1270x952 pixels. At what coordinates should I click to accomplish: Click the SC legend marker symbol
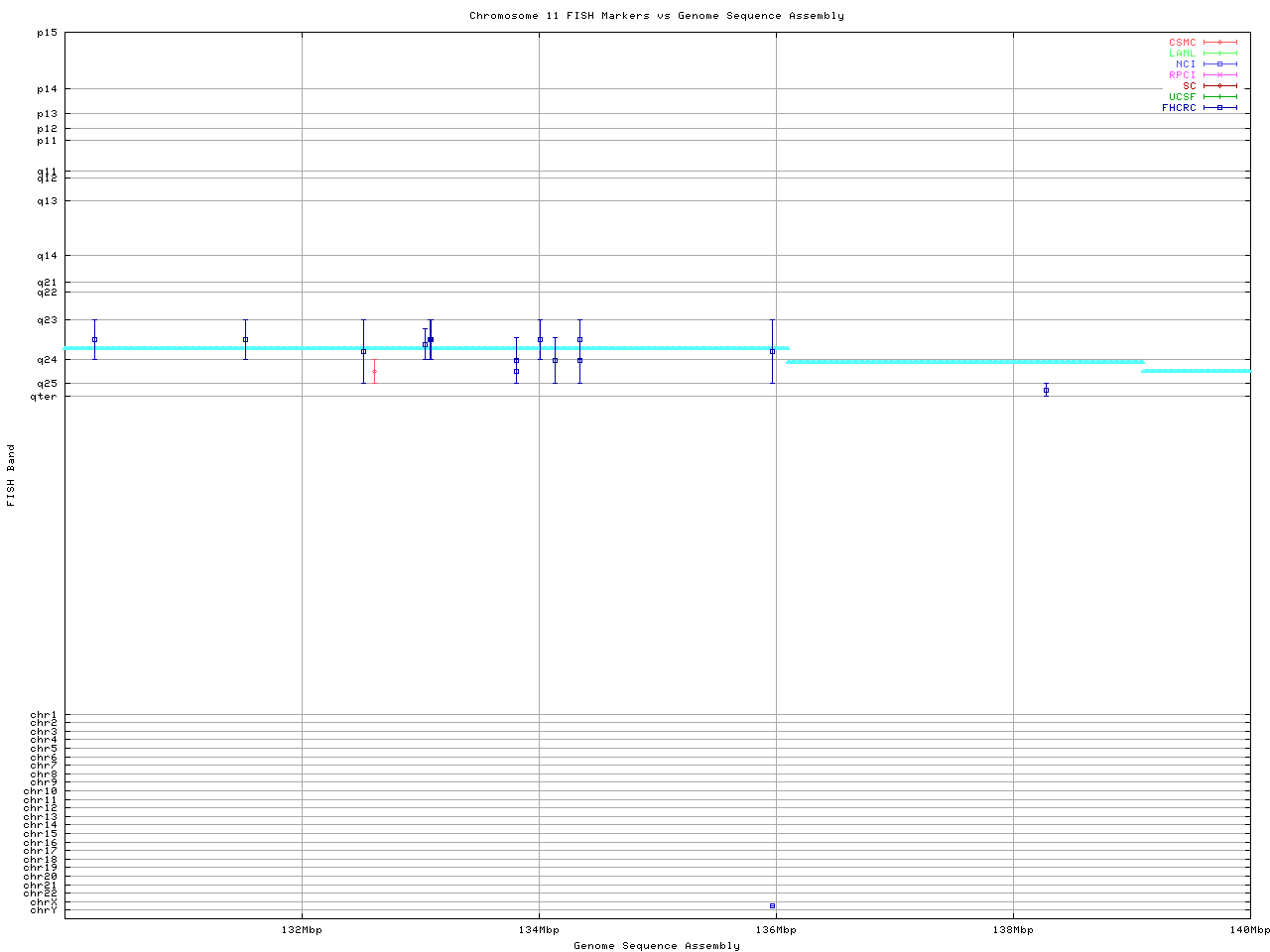1219,86
